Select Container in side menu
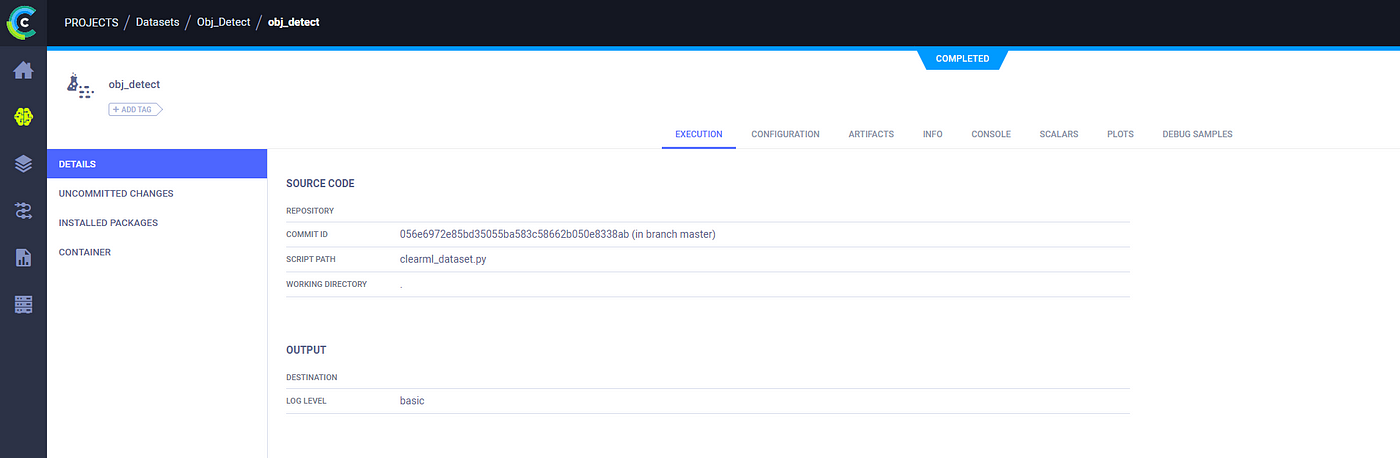1400x458 pixels. (85, 252)
